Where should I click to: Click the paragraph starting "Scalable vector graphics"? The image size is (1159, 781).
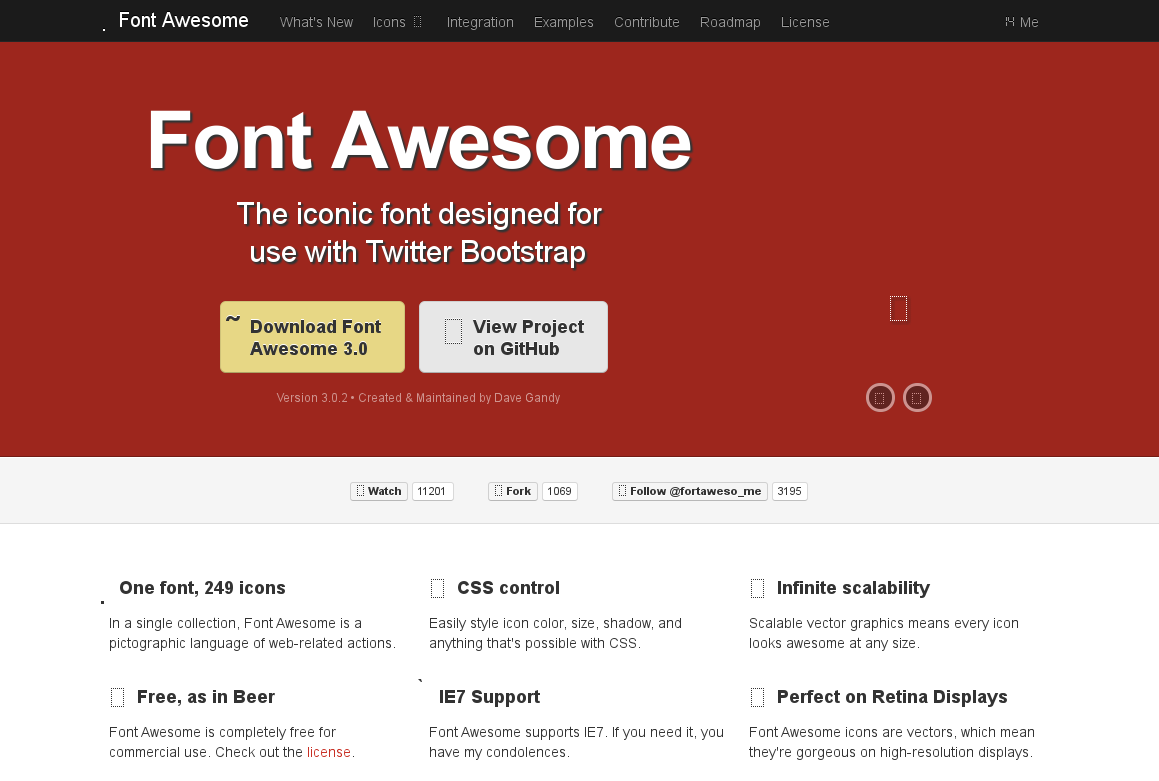click(884, 633)
